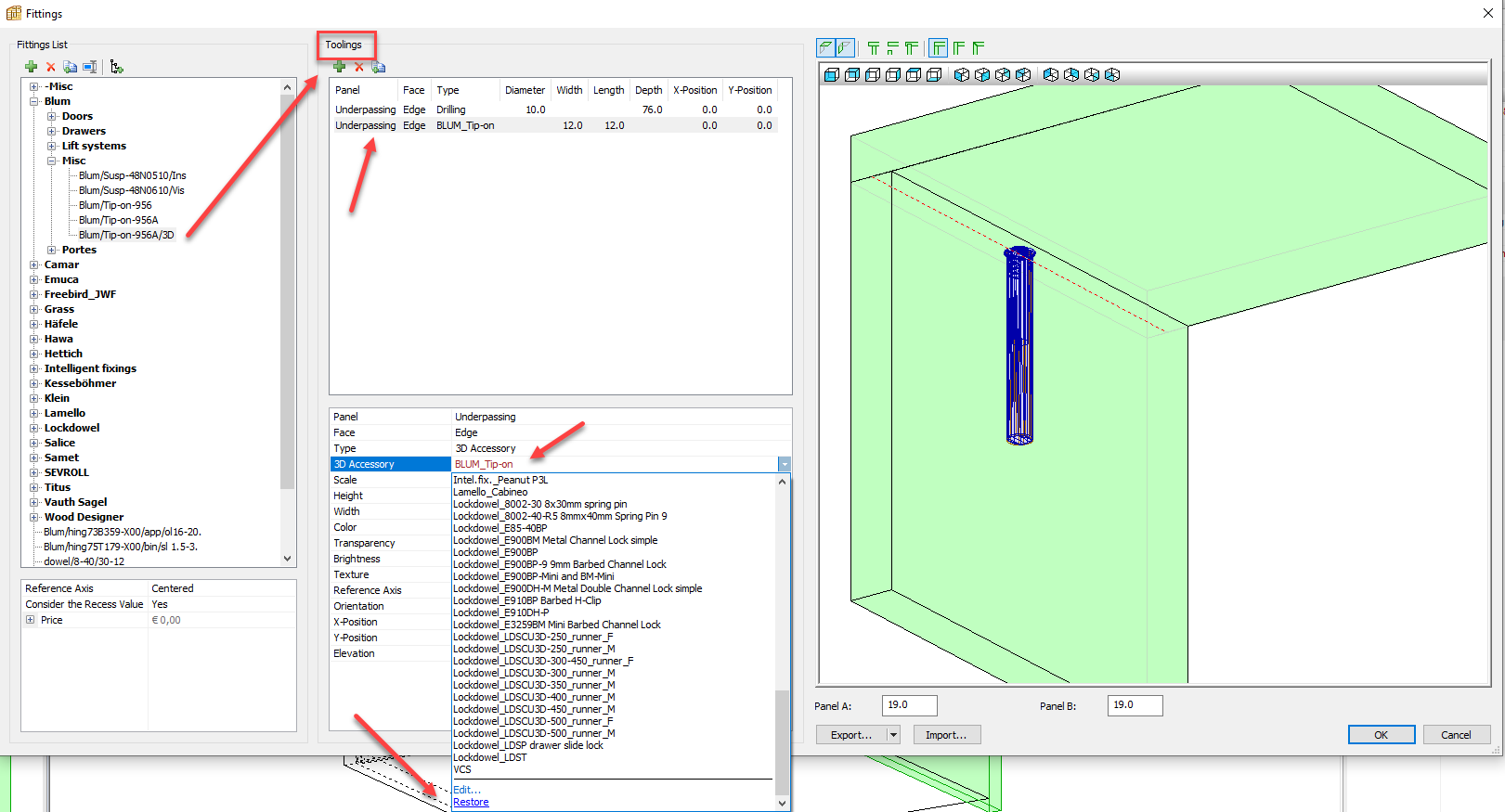
Task: Click the Import… button
Action: pos(946,735)
